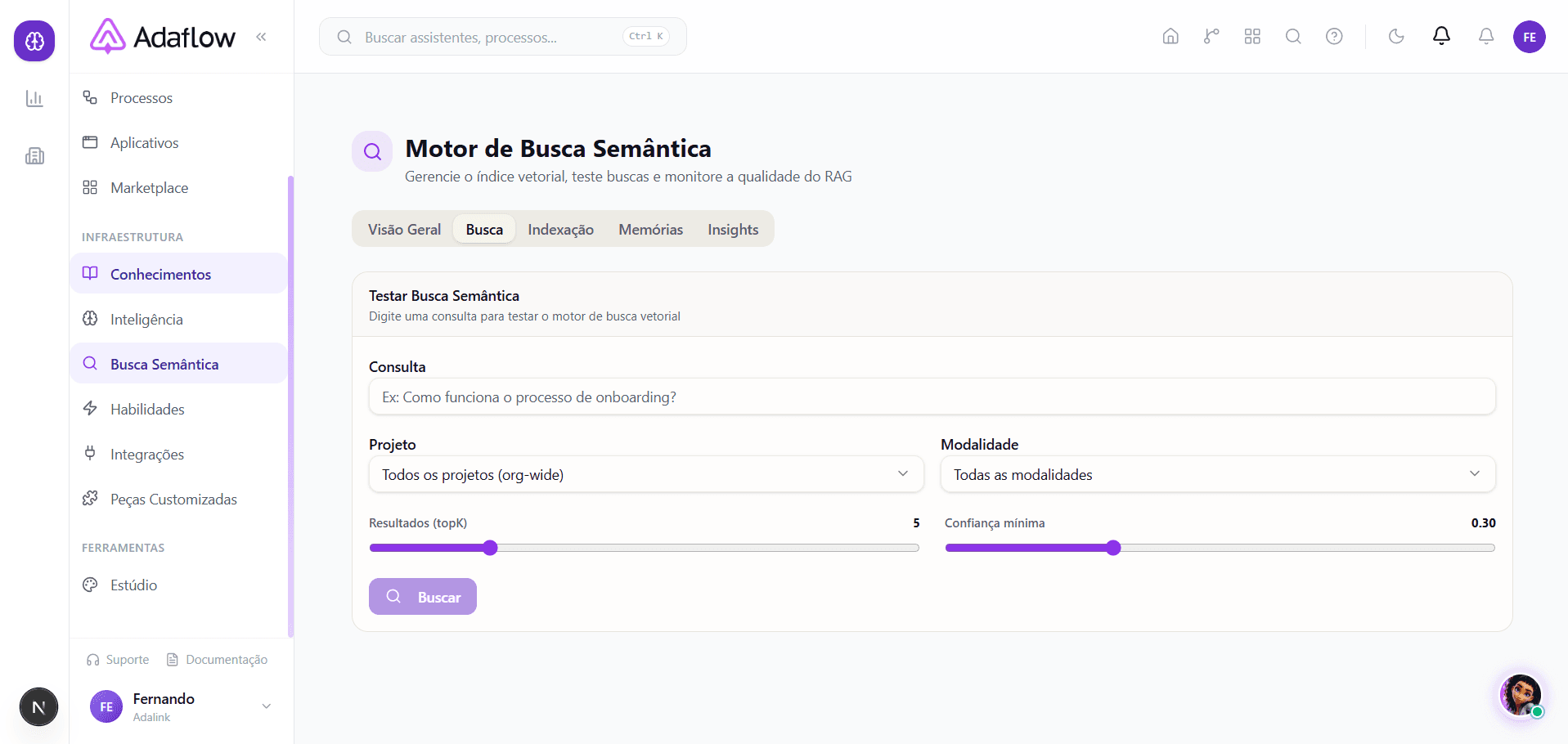Click the Inteligência brain icon
This screenshot has width=1568, height=744.
pos(90,319)
